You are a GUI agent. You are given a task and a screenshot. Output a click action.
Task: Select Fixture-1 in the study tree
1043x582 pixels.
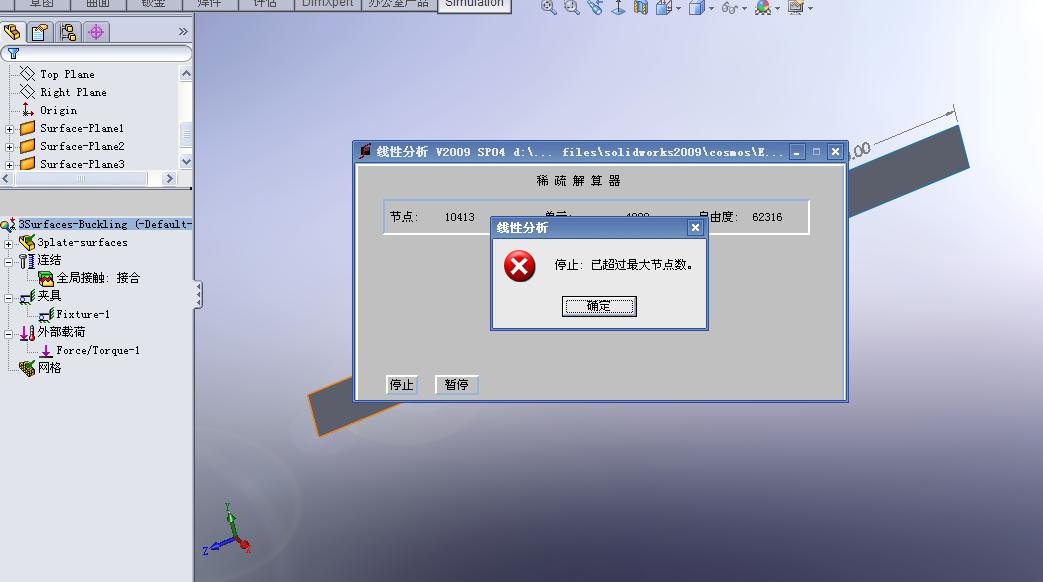(x=82, y=314)
